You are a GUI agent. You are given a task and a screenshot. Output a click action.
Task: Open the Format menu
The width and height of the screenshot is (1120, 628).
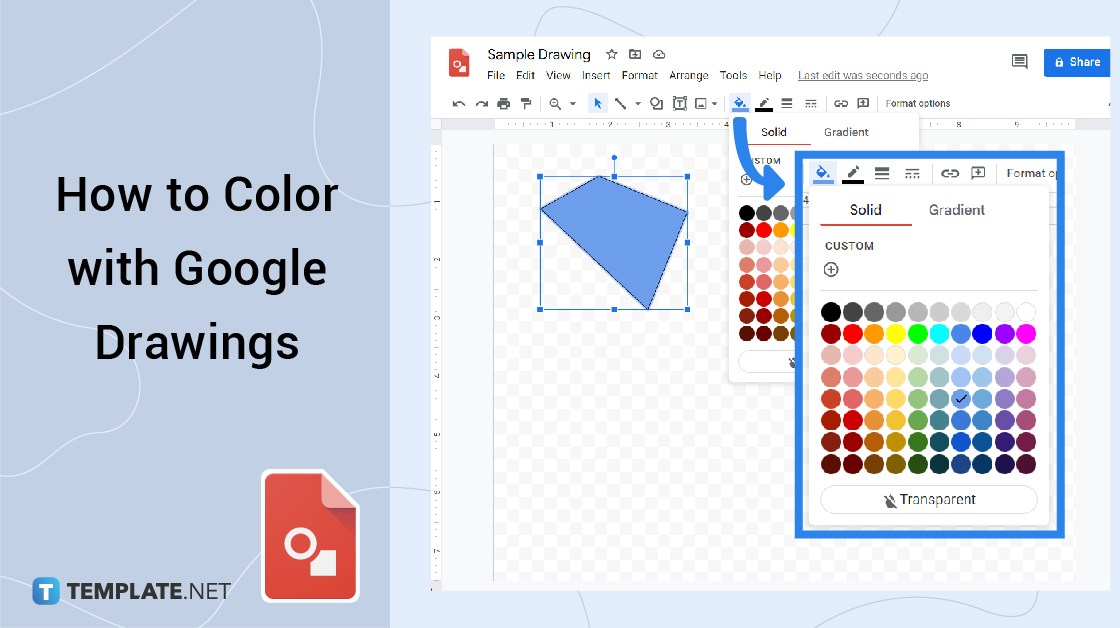[x=639, y=75]
